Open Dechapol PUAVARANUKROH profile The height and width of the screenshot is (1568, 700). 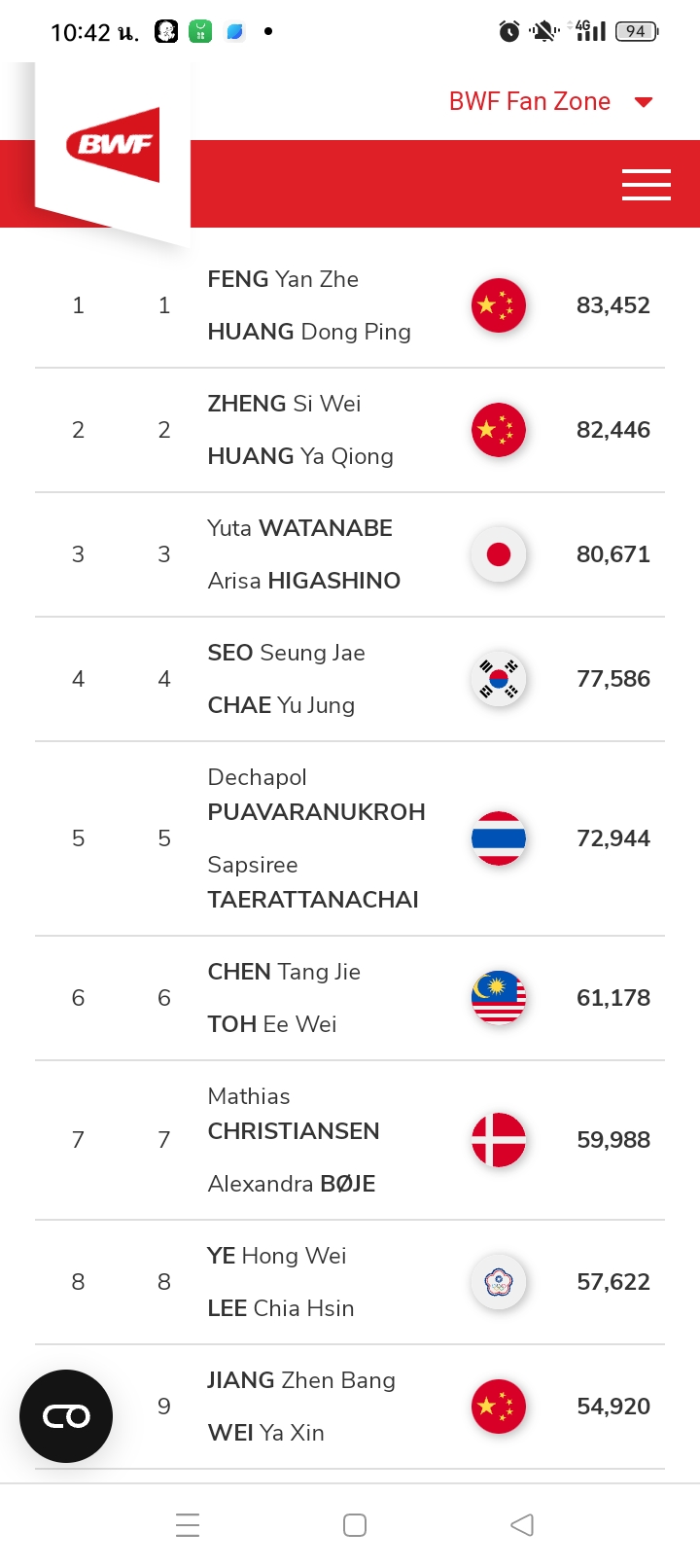(317, 795)
